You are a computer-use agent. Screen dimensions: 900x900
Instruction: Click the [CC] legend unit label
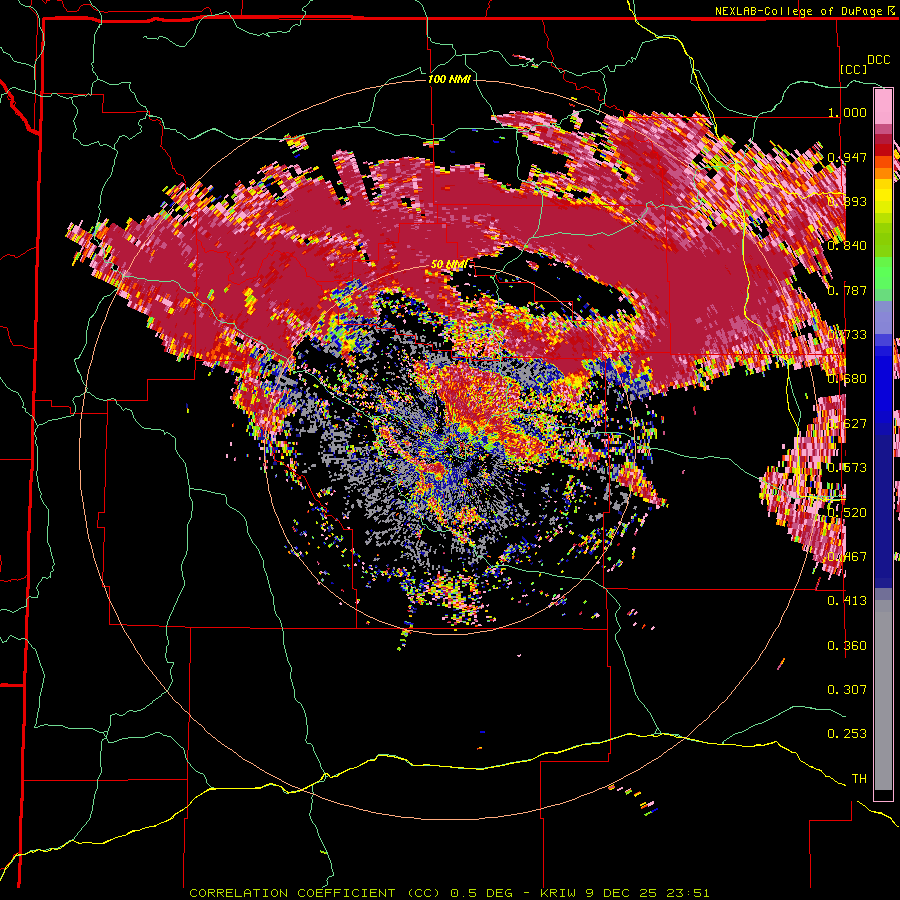854,69
